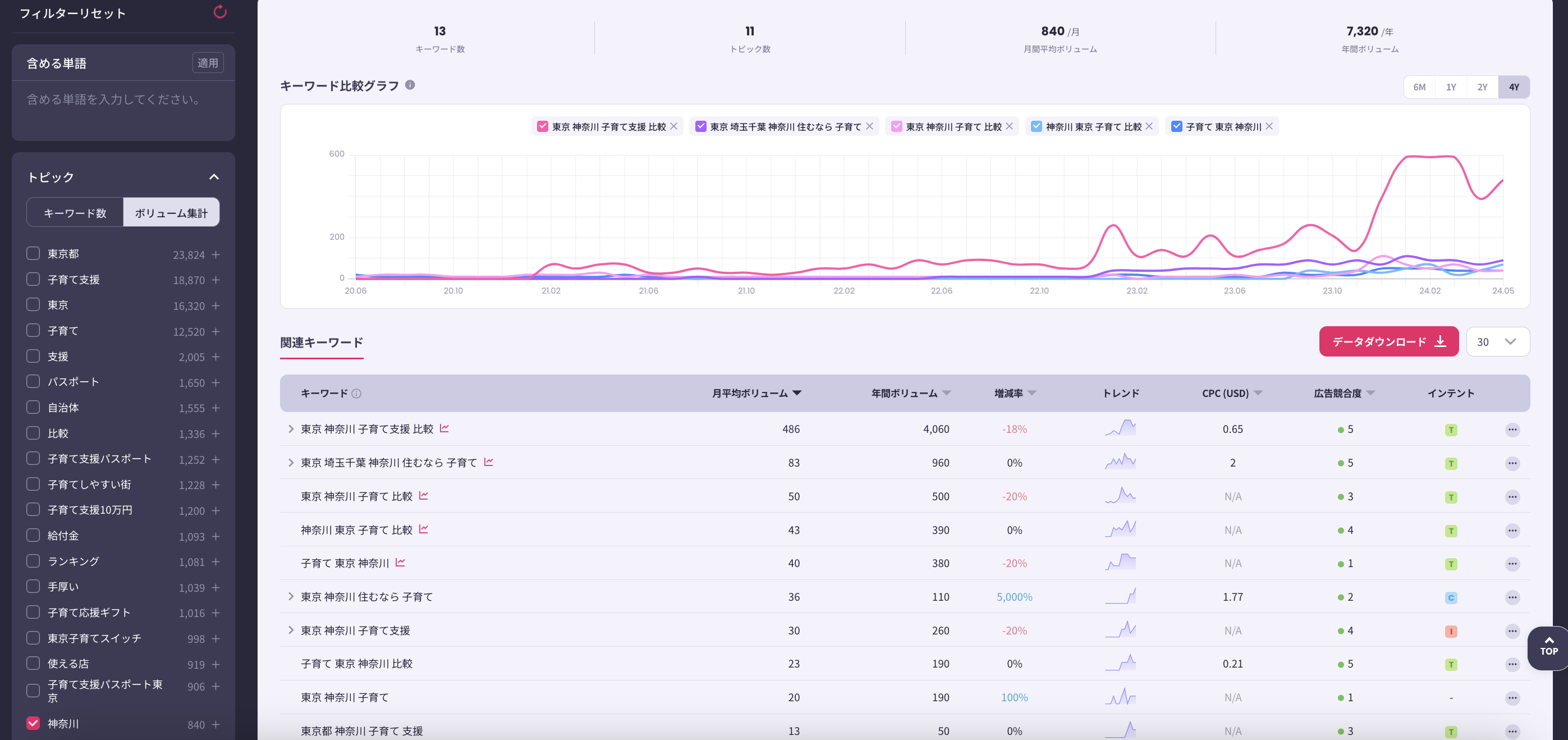Collapse the トピック panel chevron

click(x=214, y=177)
